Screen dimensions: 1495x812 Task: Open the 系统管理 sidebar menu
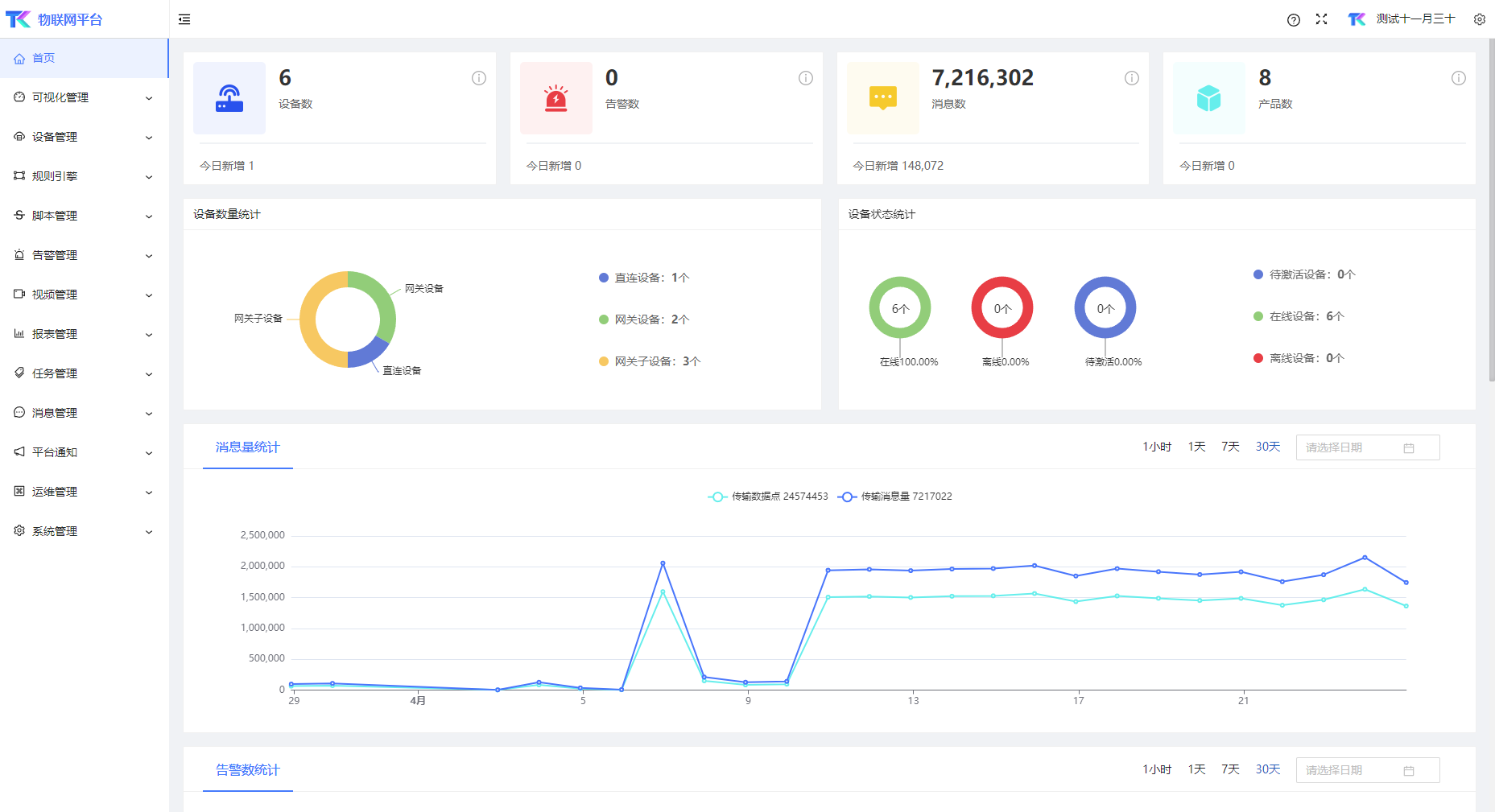coord(84,531)
